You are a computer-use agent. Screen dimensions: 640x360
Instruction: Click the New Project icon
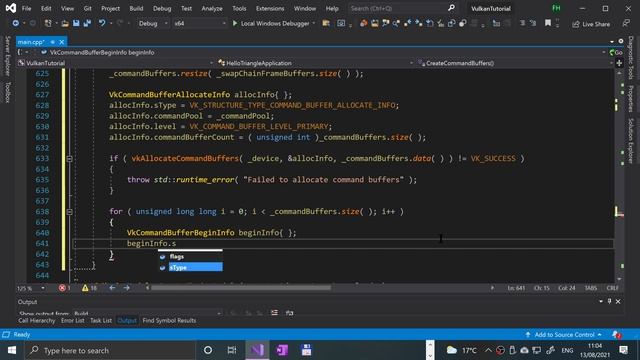(x=48, y=24)
